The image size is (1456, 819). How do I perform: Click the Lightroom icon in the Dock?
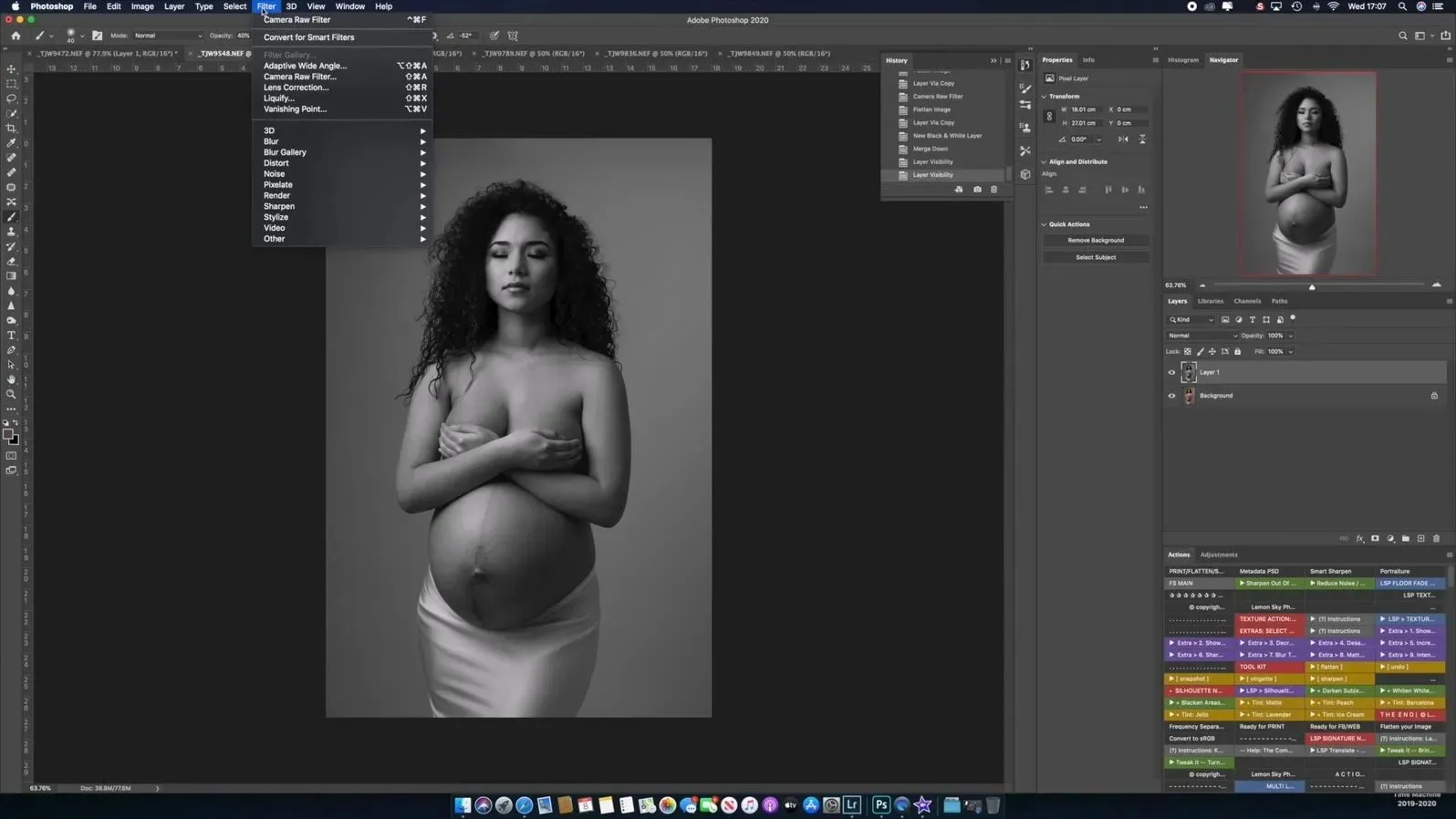(852, 804)
